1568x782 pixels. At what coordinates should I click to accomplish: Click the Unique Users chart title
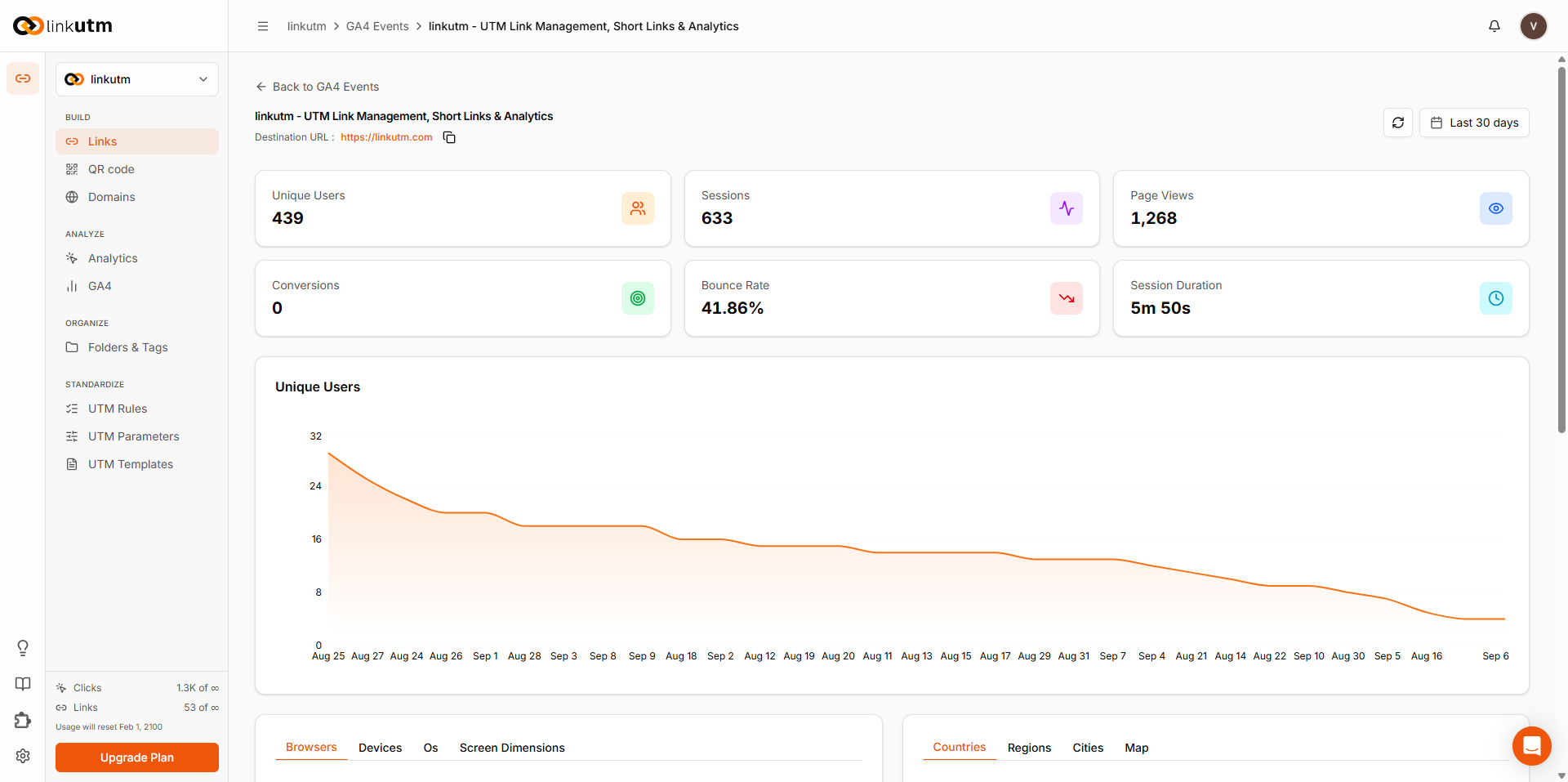[318, 387]
